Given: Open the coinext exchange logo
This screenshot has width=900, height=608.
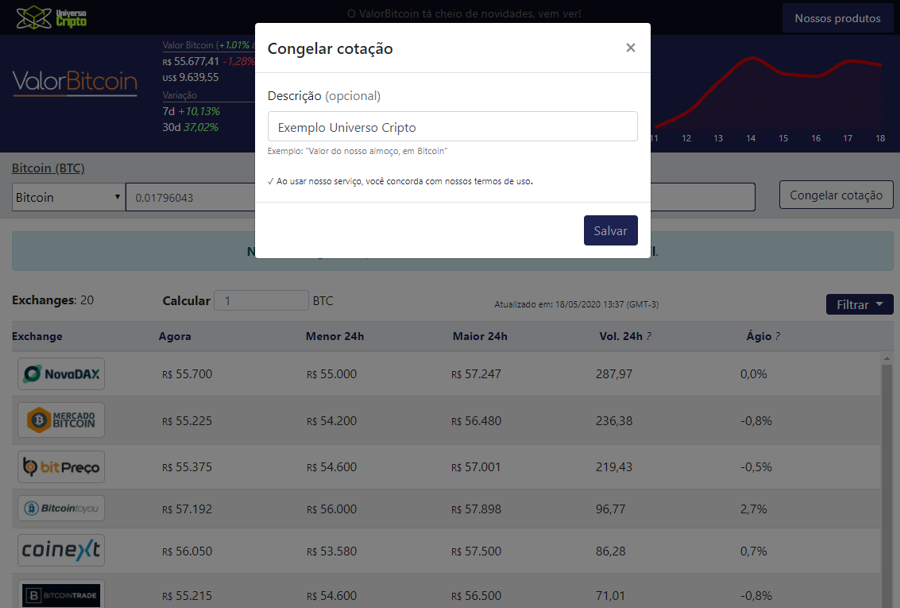Looking at the screenshot, I should [x=61, y=550].
